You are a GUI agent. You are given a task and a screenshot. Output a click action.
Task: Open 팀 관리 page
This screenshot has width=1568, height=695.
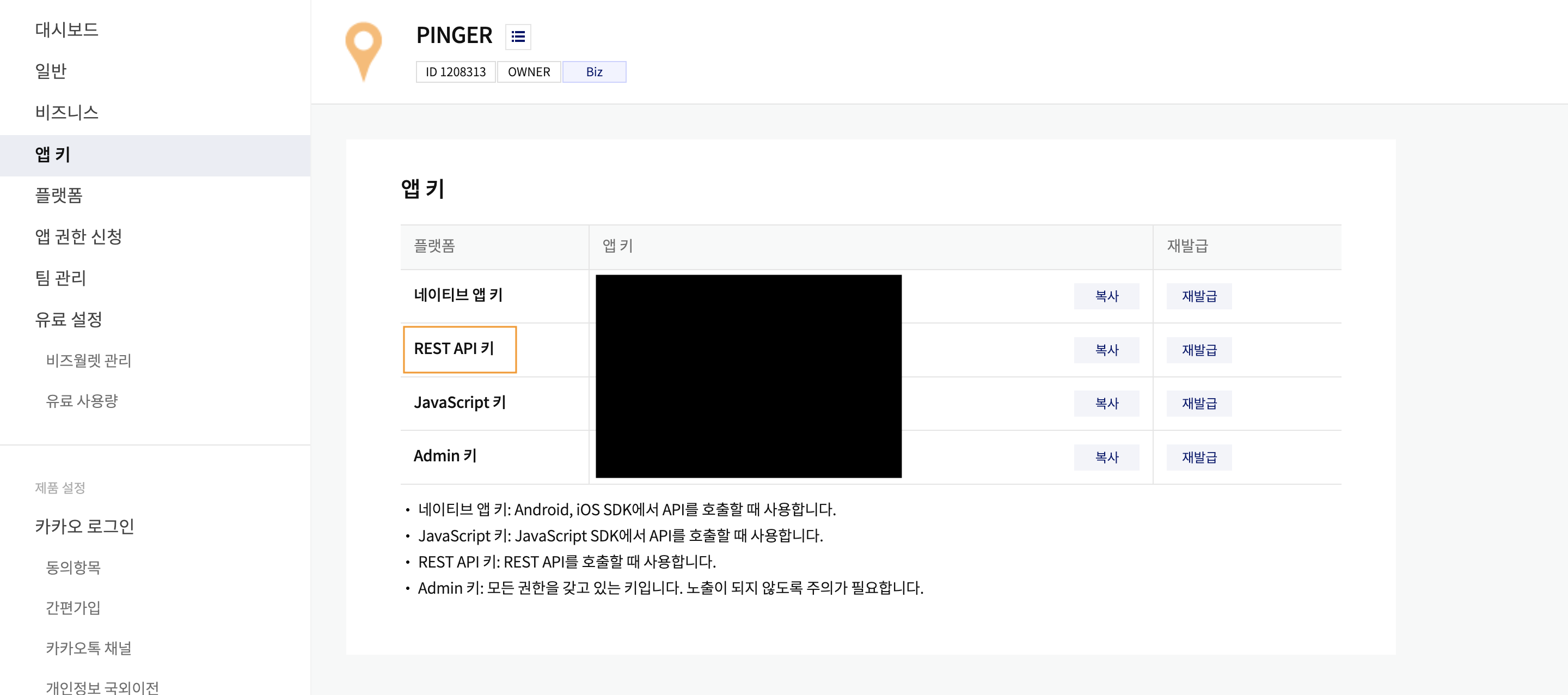60,278
